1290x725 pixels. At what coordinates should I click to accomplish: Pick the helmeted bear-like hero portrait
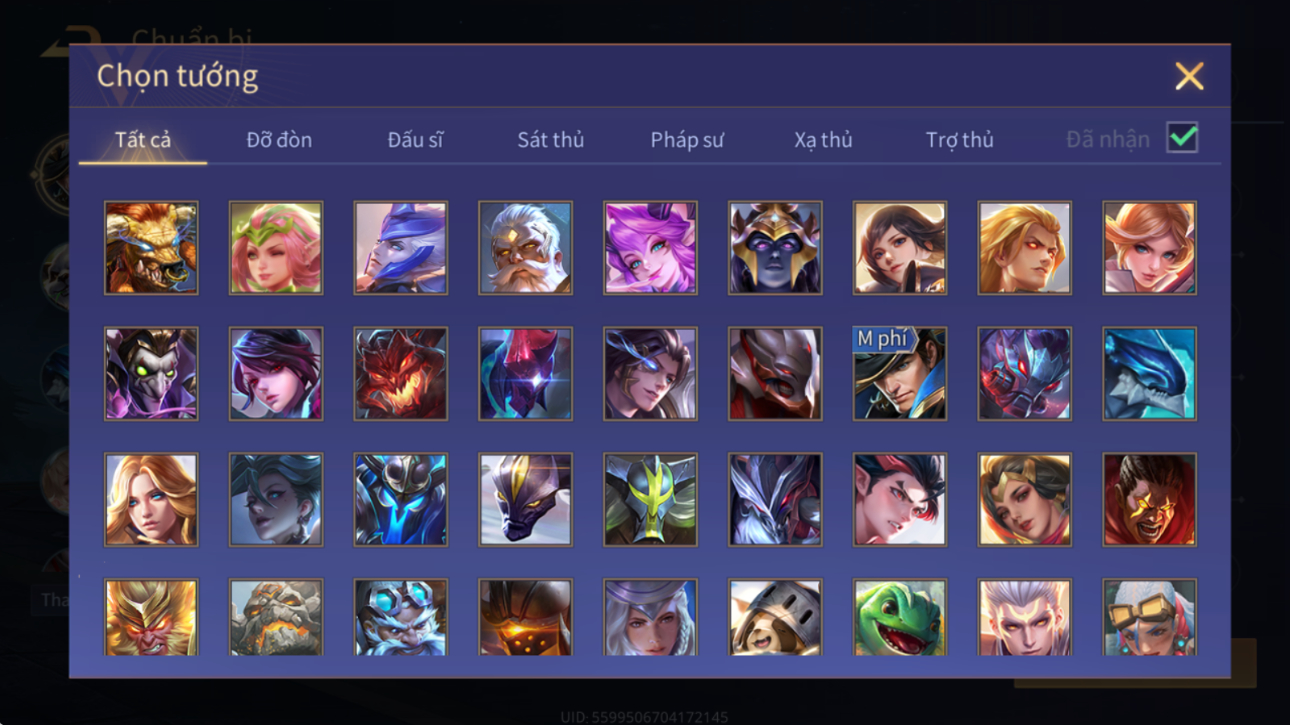775,617
